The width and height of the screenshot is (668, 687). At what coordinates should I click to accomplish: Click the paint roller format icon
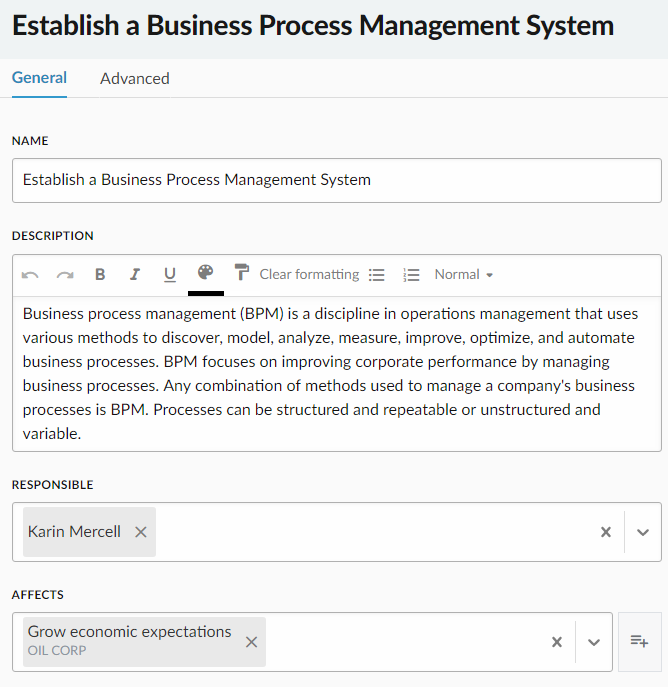click(242, 273)
